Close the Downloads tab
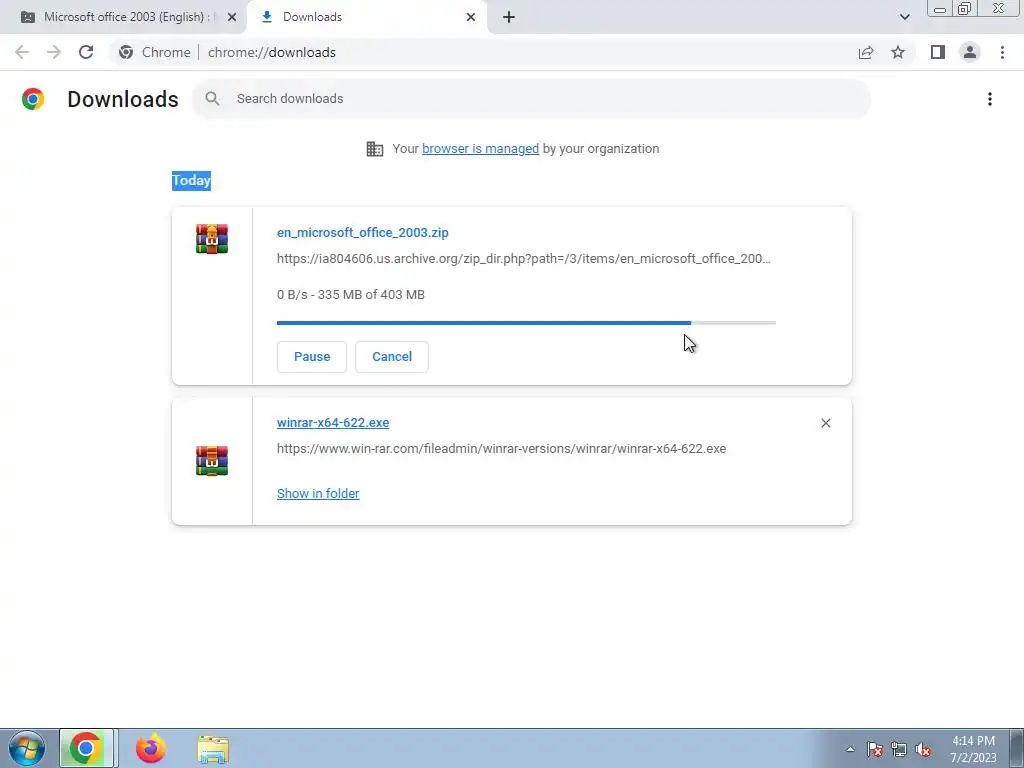This screenshot has width=1024, height=768. pyautogui.click(x=471, y=17)
